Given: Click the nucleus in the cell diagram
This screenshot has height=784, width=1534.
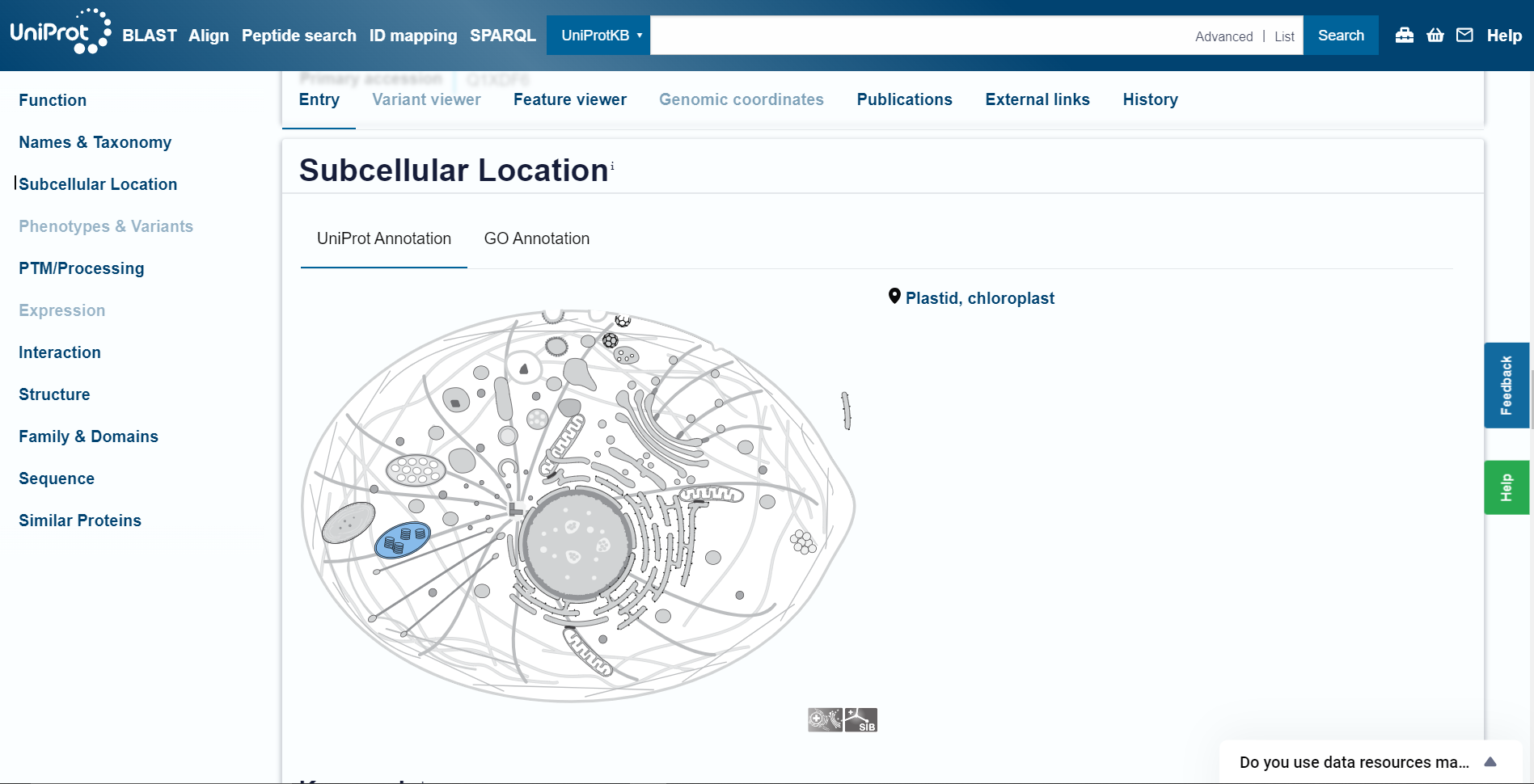Looking at the screenshot, I should point(577,545).
